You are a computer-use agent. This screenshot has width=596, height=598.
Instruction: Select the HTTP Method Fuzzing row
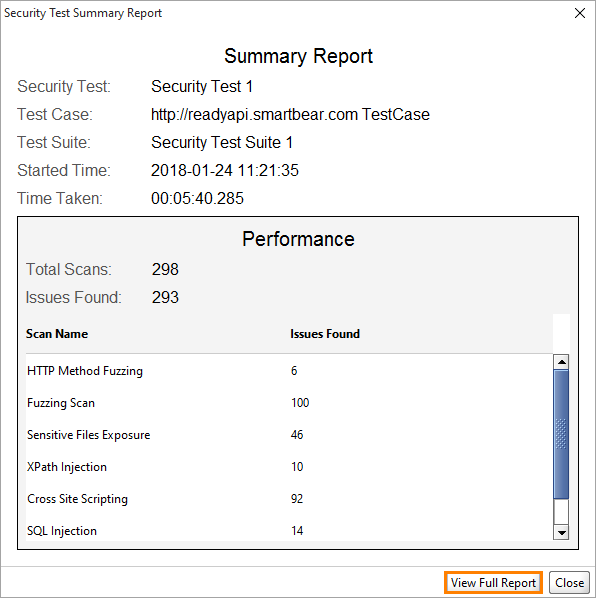(x=289, y=371)
